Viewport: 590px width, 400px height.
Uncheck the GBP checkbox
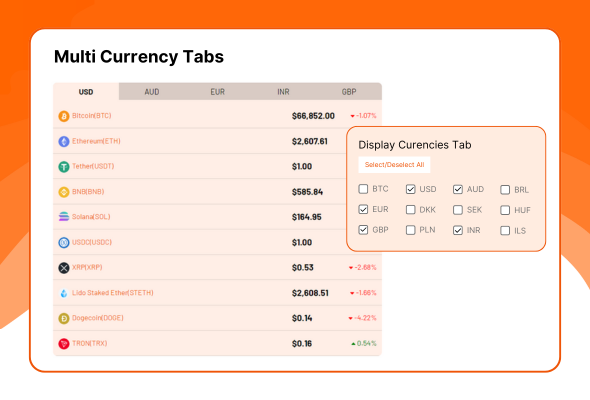pos(363,230)
